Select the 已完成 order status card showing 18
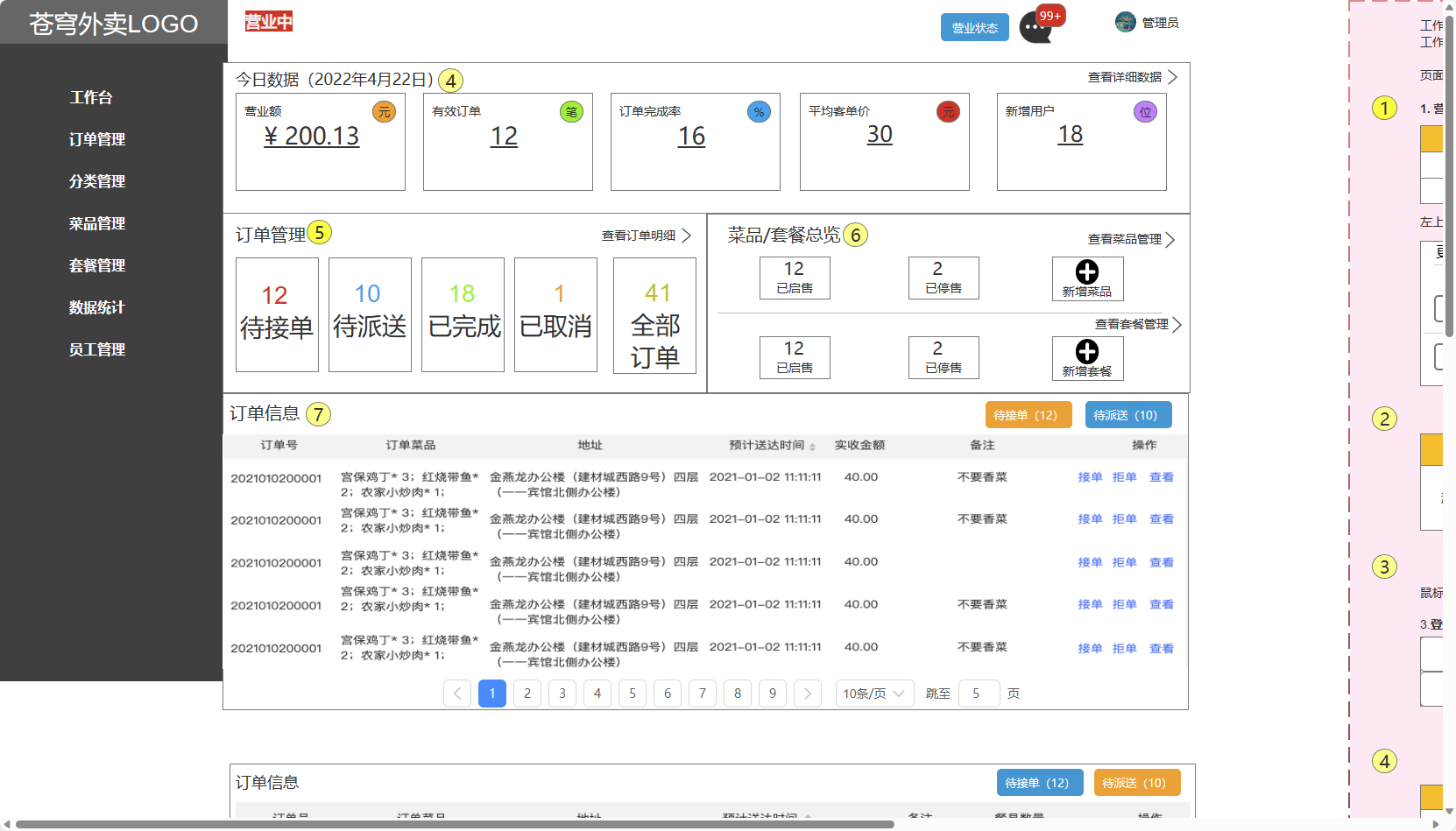This screenshot has width=1456, height=831. pyautogui.click(x=463, y=314)
